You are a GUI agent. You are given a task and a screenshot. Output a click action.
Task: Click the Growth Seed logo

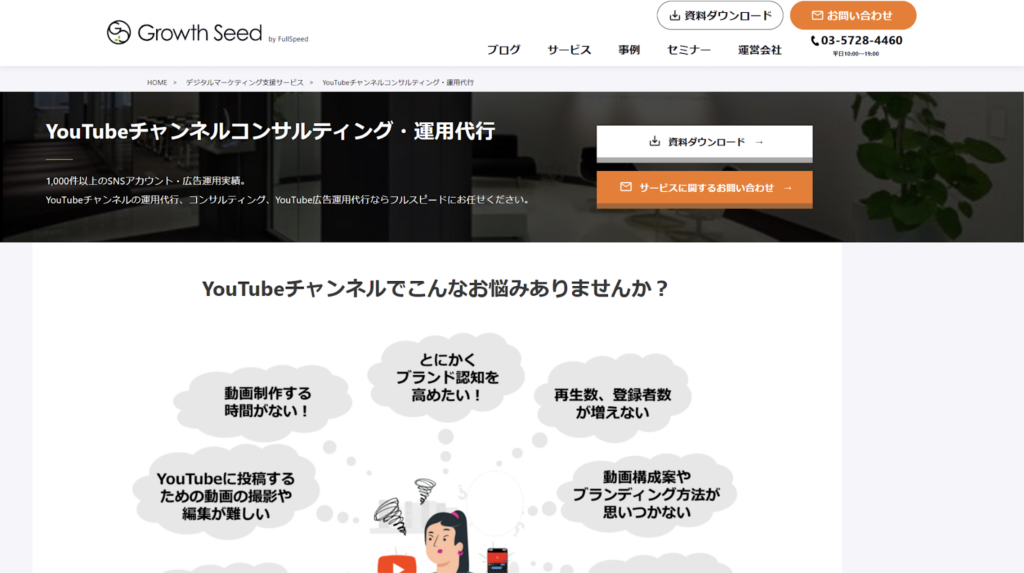(x=184, y=32)
